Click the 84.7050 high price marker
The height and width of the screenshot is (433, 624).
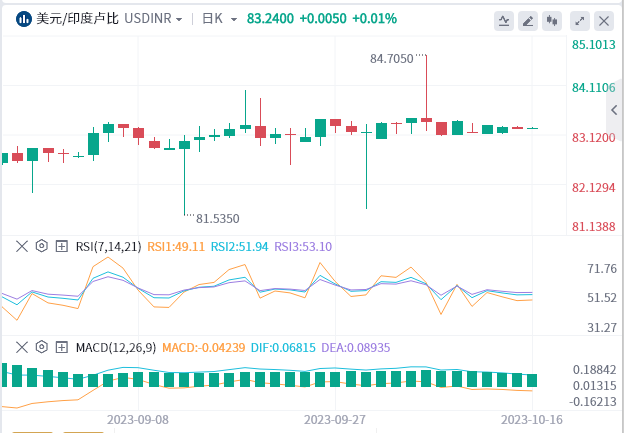(391, 58)
